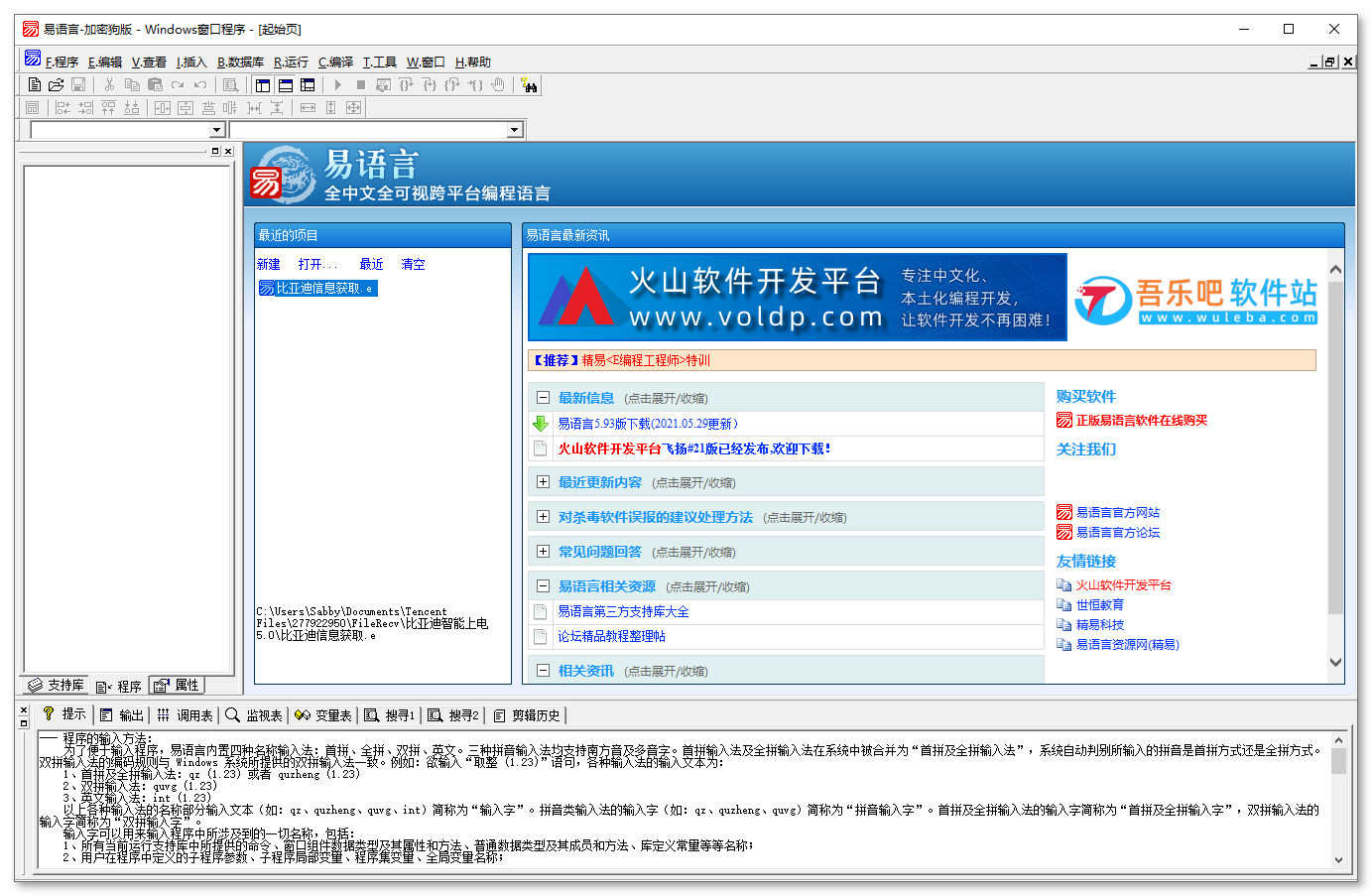Click the same-height sizing icon
Viewport: 1372px width, 896px height.
pyautogui.click(x=330, y=107)
